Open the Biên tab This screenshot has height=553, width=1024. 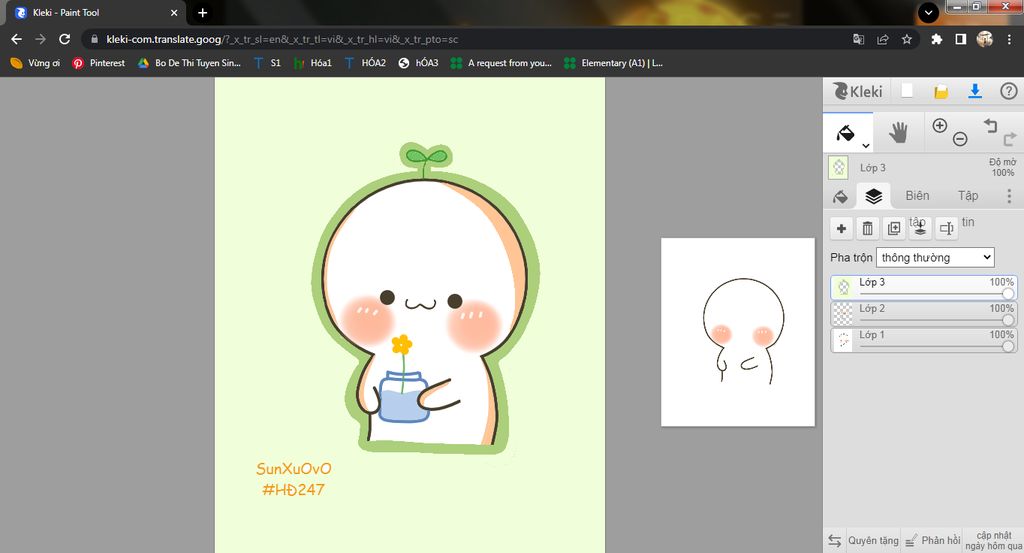point(917,196)
